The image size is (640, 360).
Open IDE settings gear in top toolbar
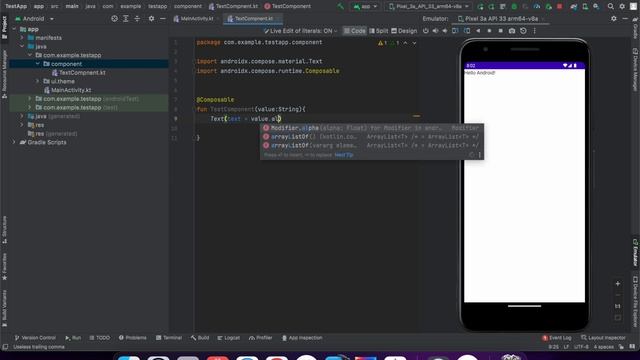pos(622,7)
